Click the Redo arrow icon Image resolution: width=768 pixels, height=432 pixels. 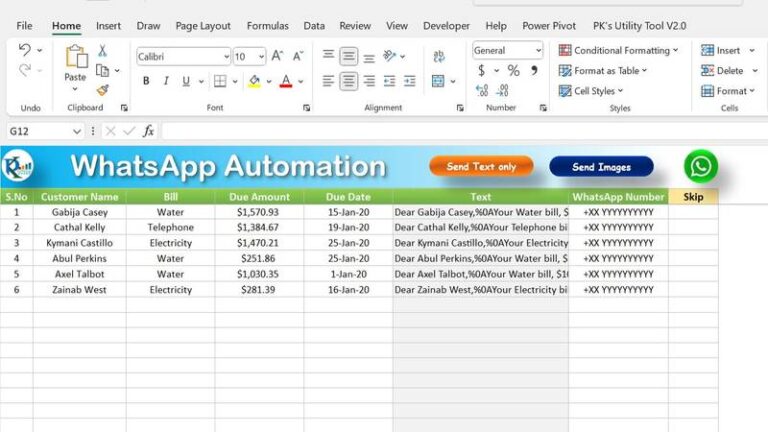click(x=24, y=71)
